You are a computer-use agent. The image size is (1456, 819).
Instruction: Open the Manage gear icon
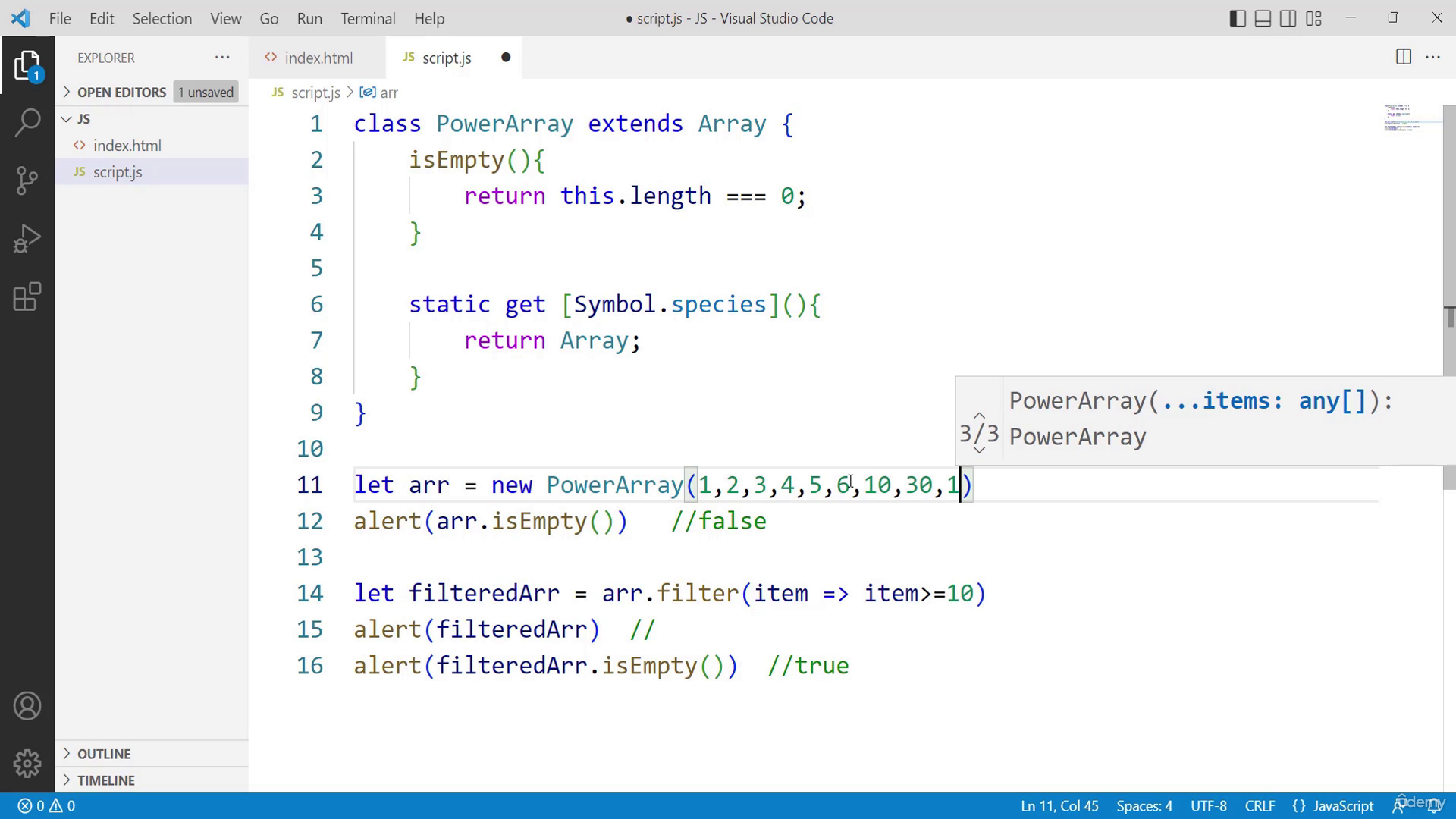coord(27,764)
